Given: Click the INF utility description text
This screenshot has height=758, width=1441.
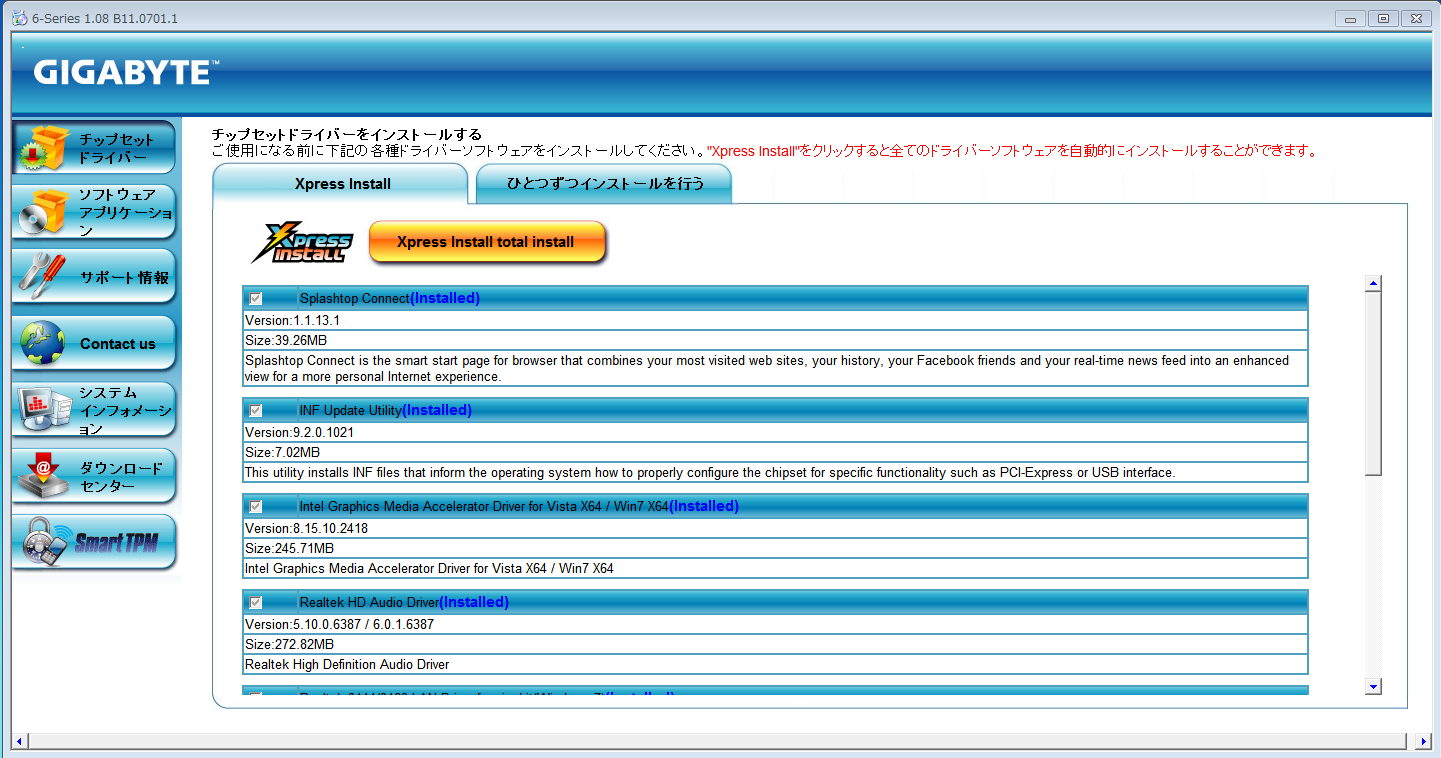Looking at the screenshot, I should coord(710,472).
